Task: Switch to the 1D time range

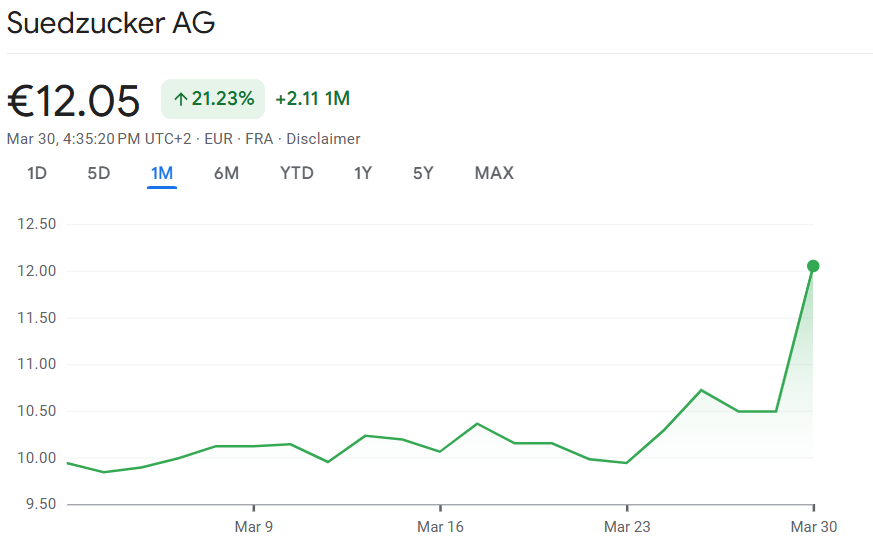Action: [x=37, y=173]
